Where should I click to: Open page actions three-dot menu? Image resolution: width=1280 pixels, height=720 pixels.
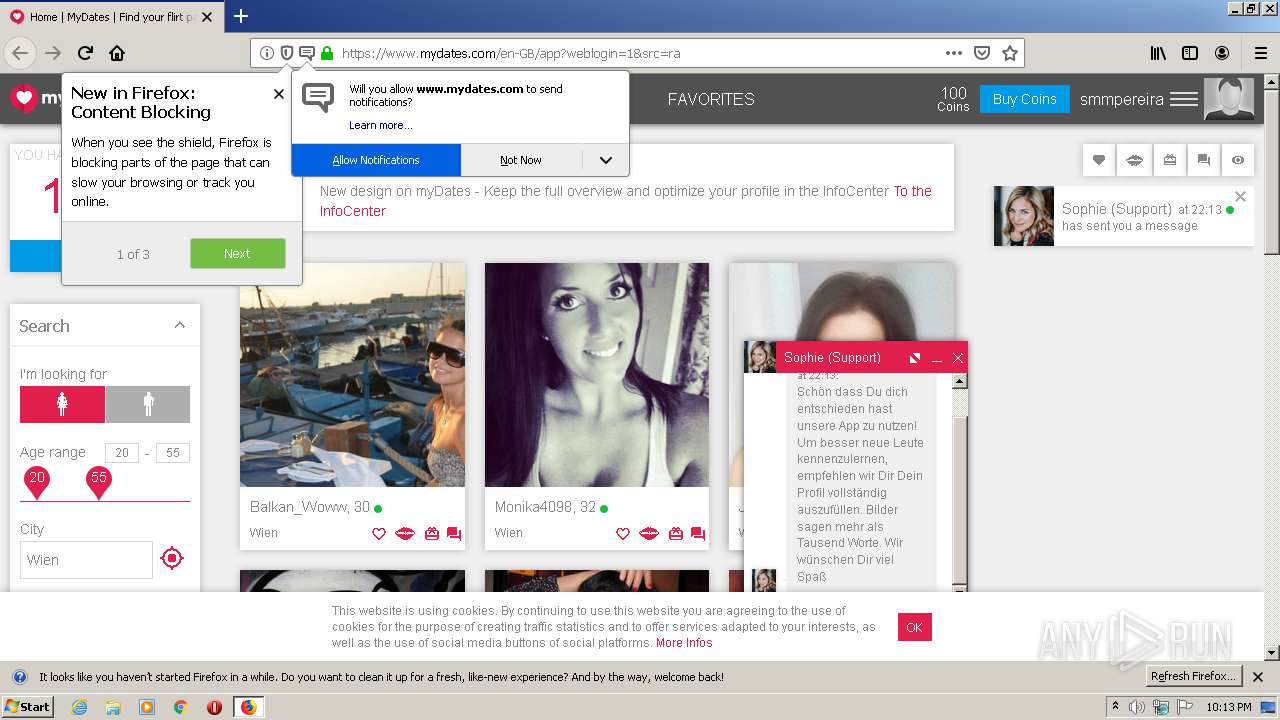click(954, 53)
